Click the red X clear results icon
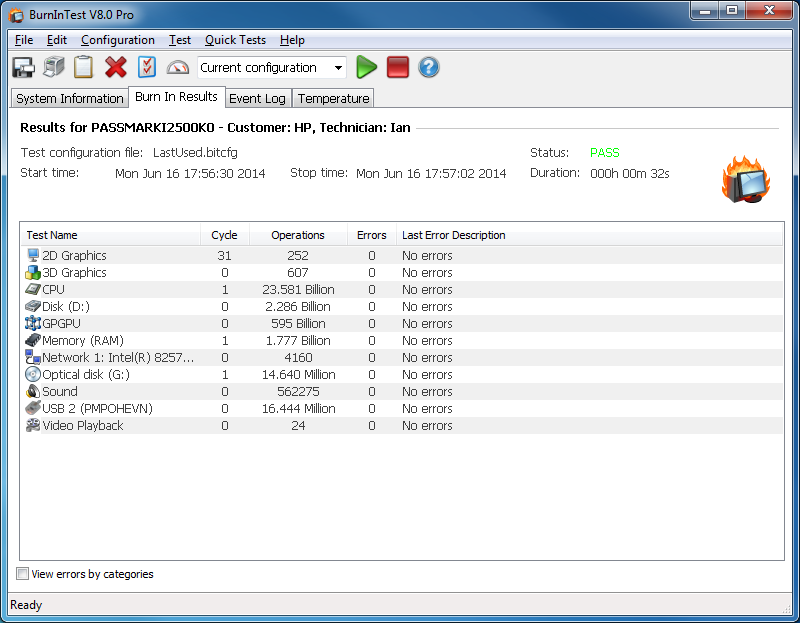Image resolution: width=800 pixels, height=623 pixels. [x=116, y=67]
